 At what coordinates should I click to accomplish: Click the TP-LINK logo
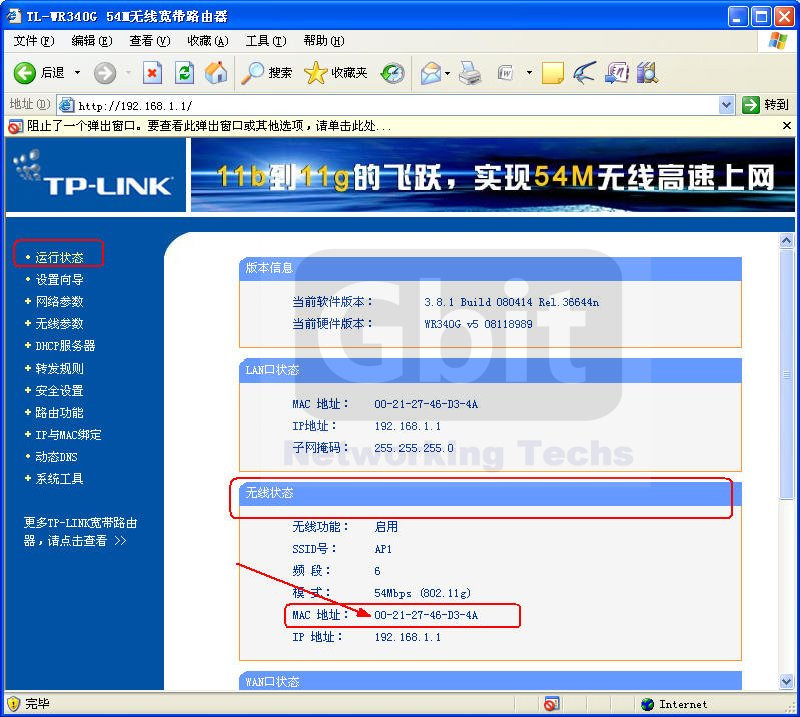[95, 174]
